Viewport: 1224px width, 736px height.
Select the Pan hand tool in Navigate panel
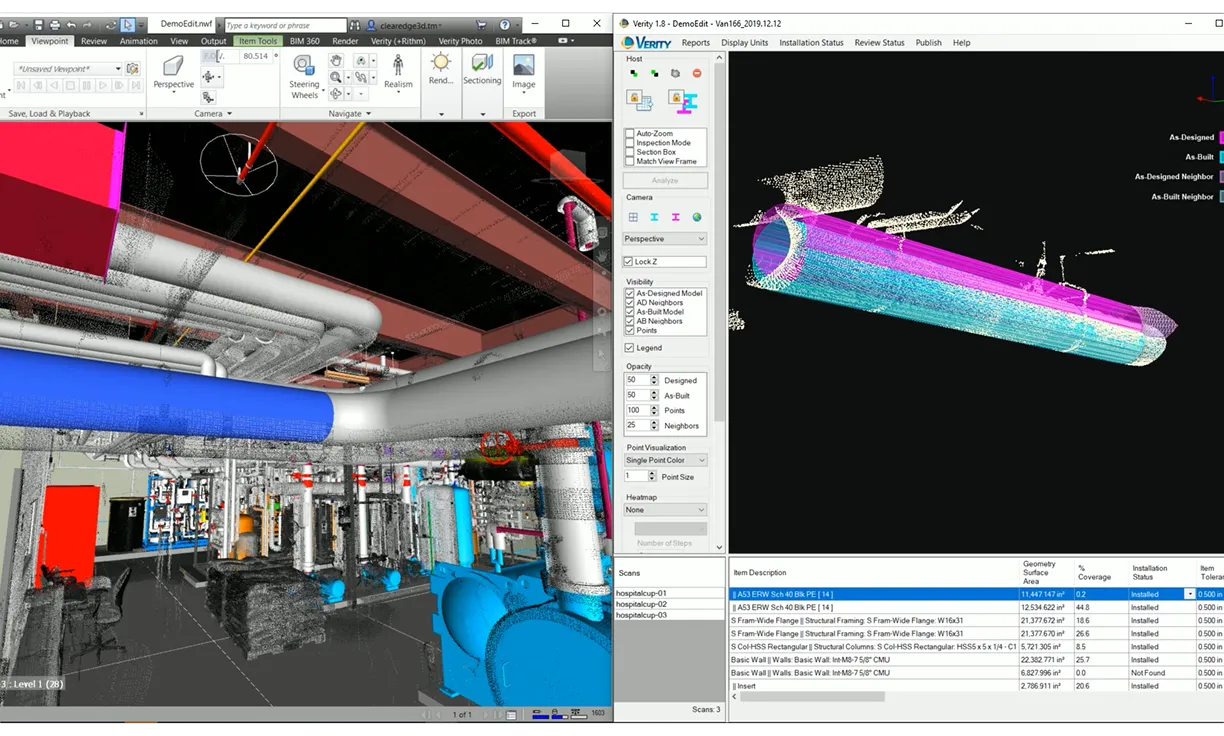pos(336,61)
